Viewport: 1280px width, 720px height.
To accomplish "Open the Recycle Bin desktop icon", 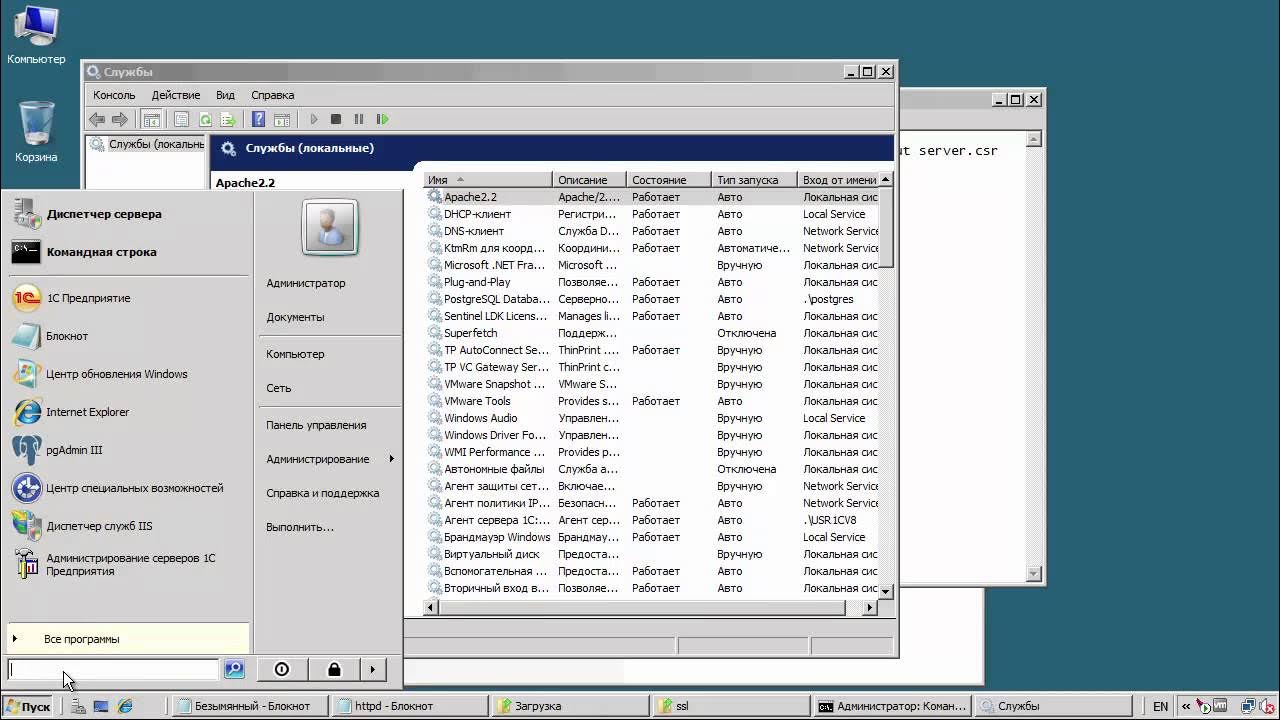I will pyautogui.click(x=36, y=131).
